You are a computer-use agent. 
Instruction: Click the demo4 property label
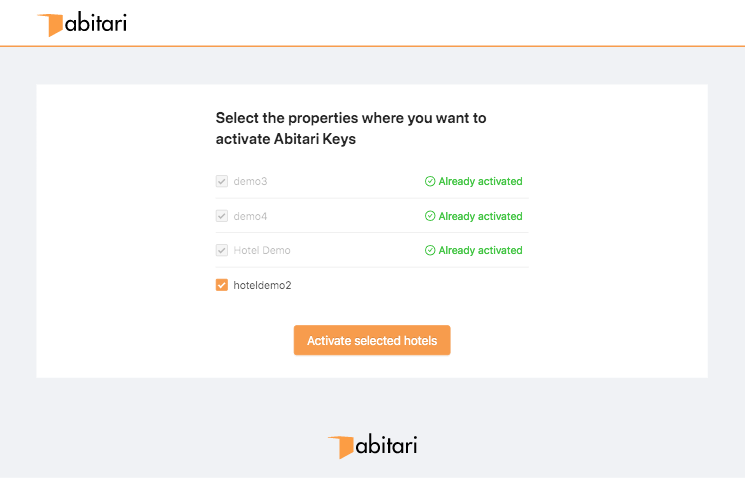point(250,216)
